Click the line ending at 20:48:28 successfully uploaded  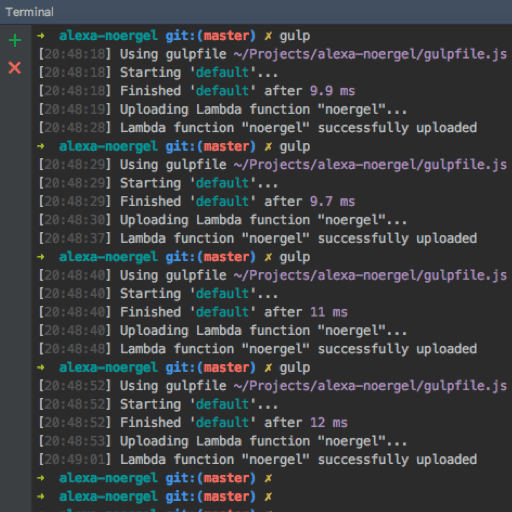tap(258, 128)
